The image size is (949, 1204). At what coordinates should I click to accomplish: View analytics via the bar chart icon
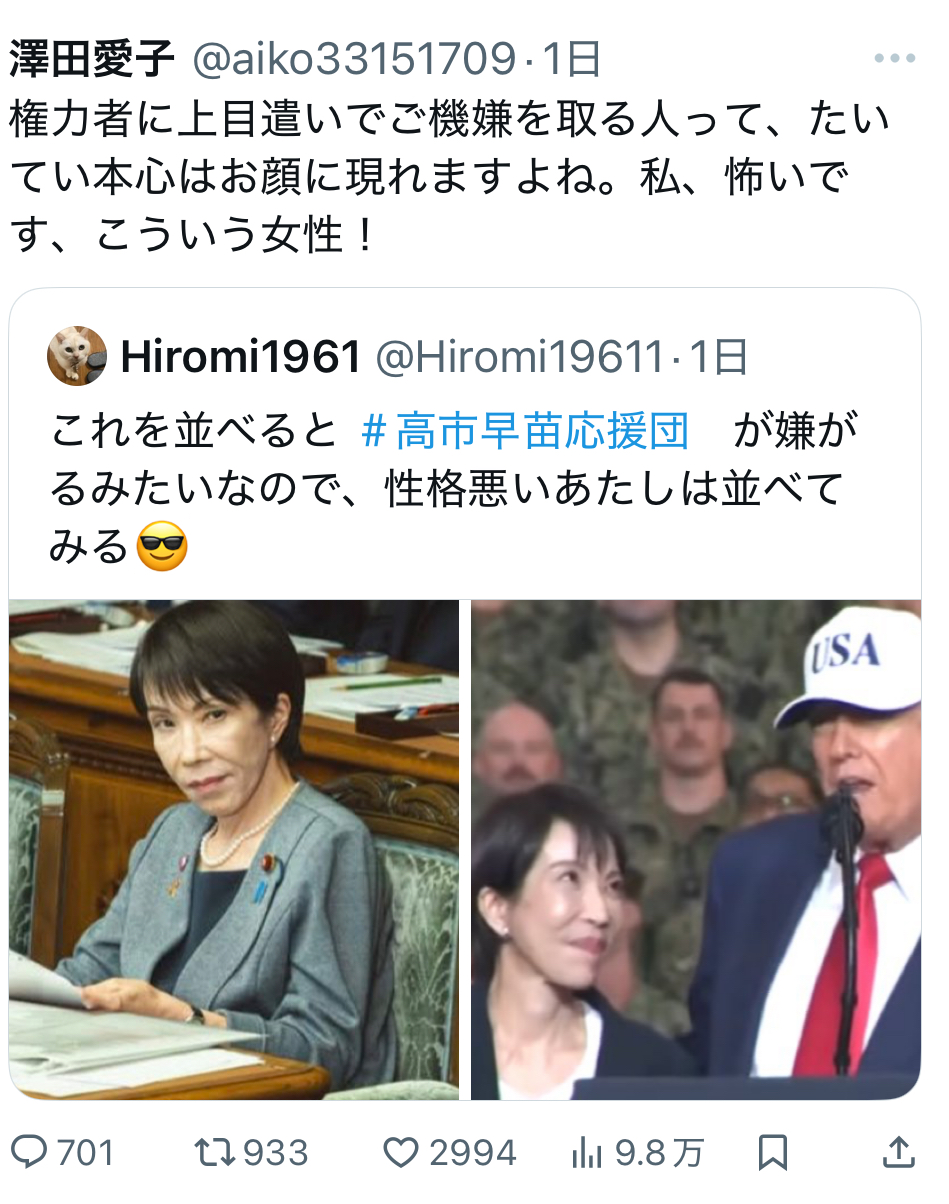(586, 1153)
